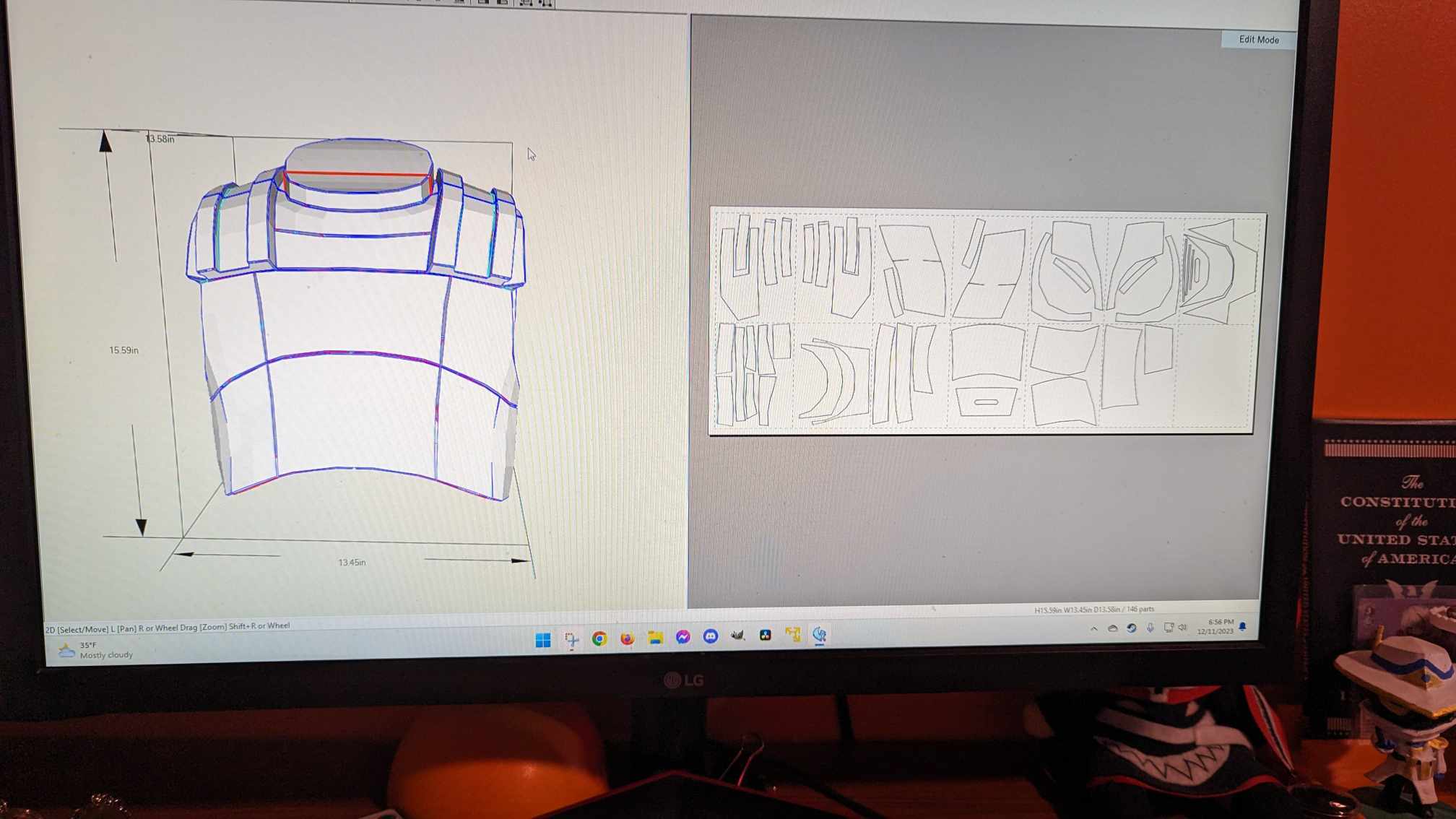Click the OneDrive cloud tray icon
Image resolution: width=1456 pixels, height=819 pixels.
coord(1113,629)
